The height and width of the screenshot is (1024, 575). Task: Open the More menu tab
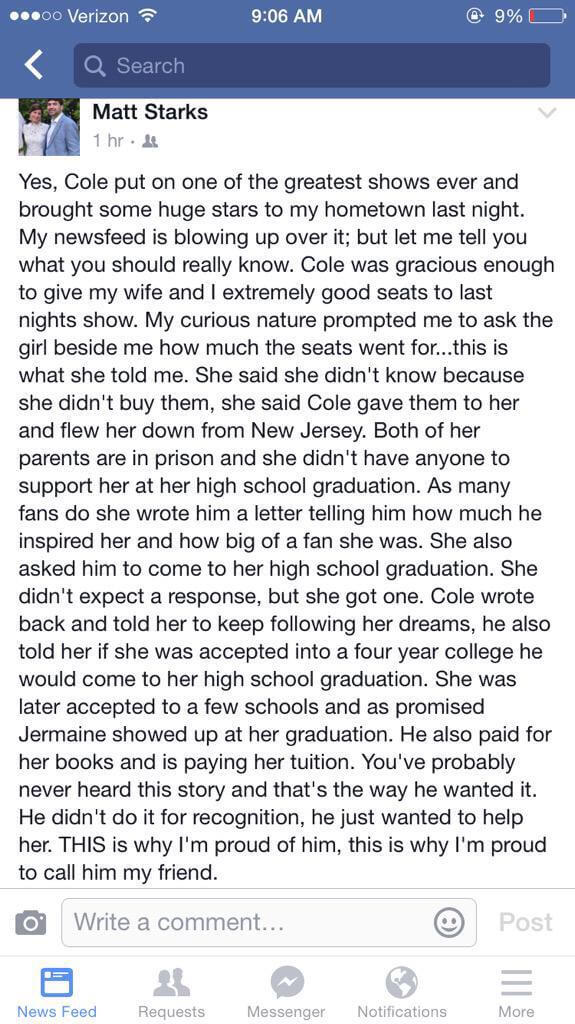pos(516,993)
